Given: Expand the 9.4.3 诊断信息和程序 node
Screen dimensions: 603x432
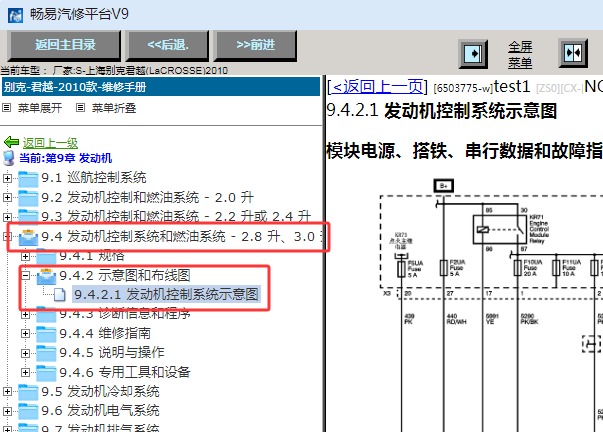Looking at the screenshot, I should tap(25, 314).
